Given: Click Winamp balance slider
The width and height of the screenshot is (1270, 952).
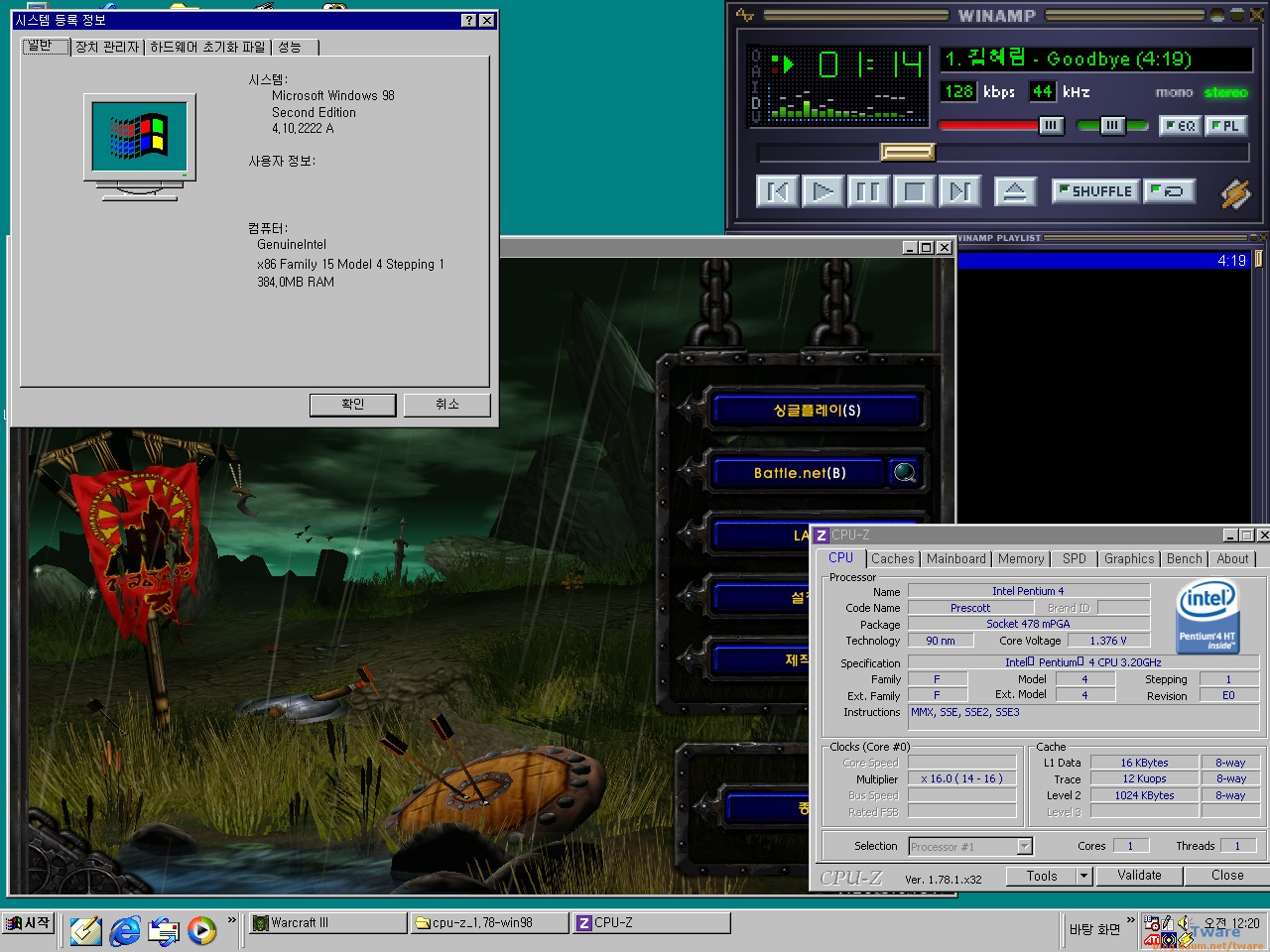Looking at the screenshot, I should tap(1112, 125).
